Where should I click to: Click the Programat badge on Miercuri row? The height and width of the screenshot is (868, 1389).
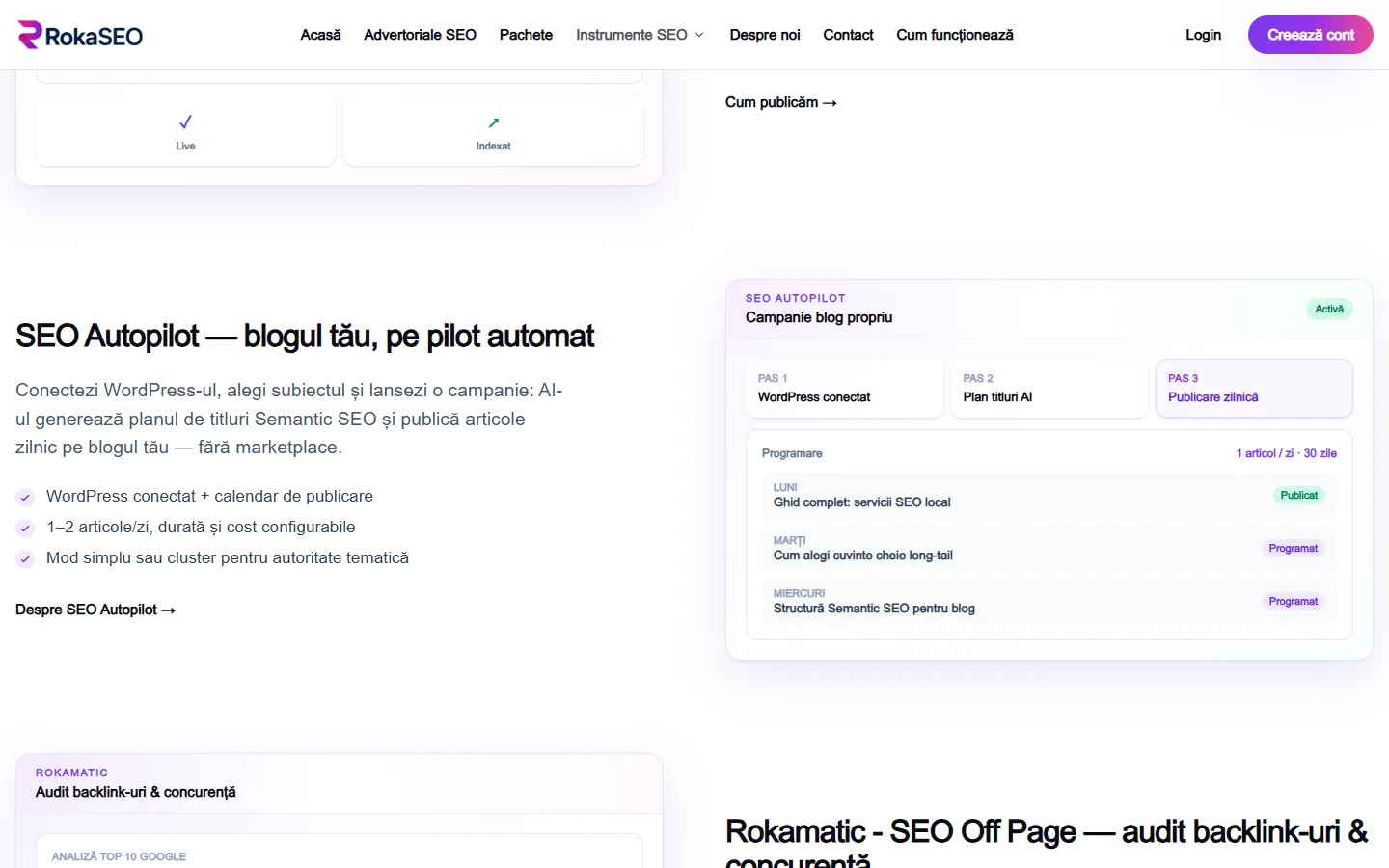tap(1294, 602)
